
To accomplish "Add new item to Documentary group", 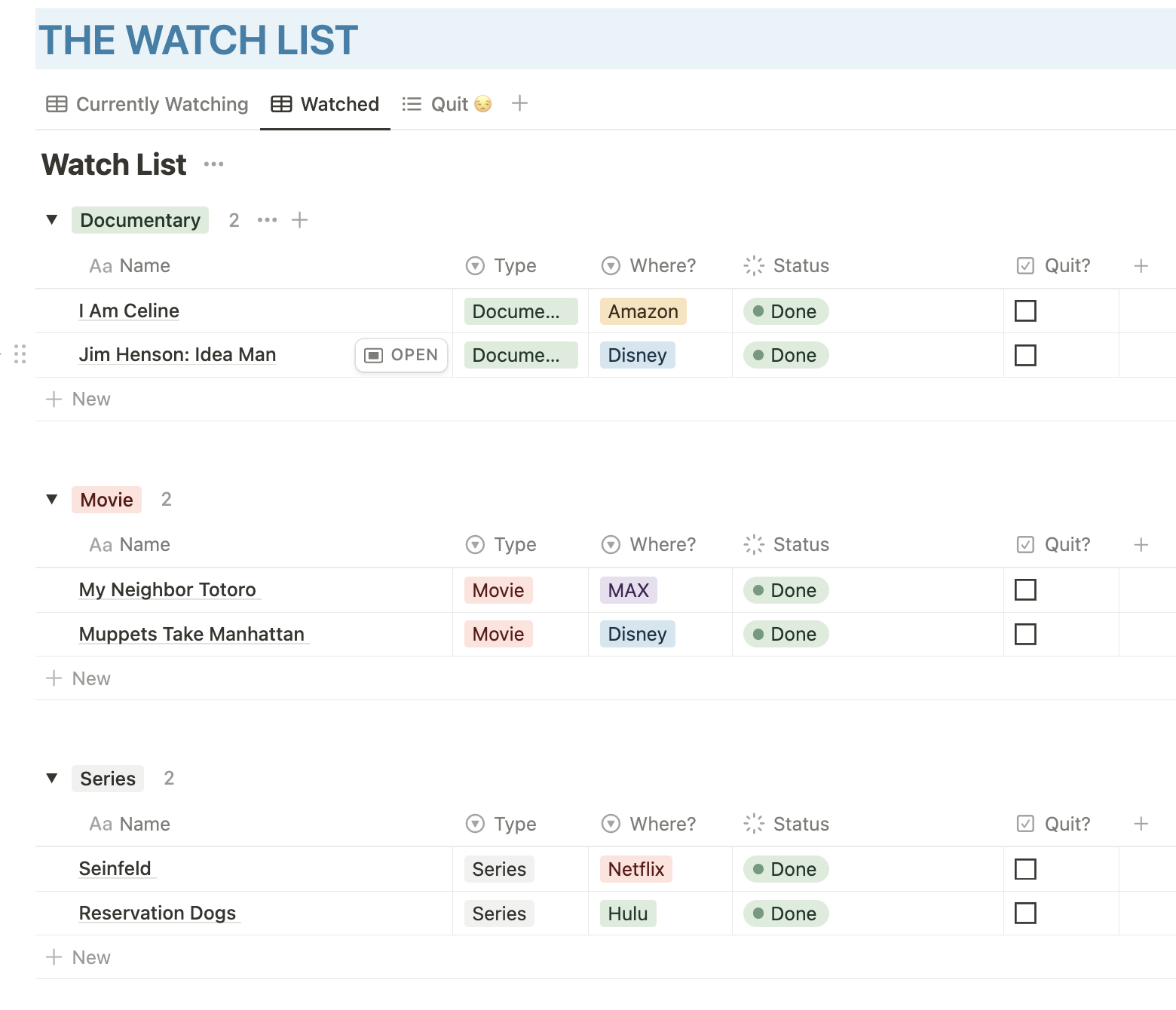I will [300, 220].
